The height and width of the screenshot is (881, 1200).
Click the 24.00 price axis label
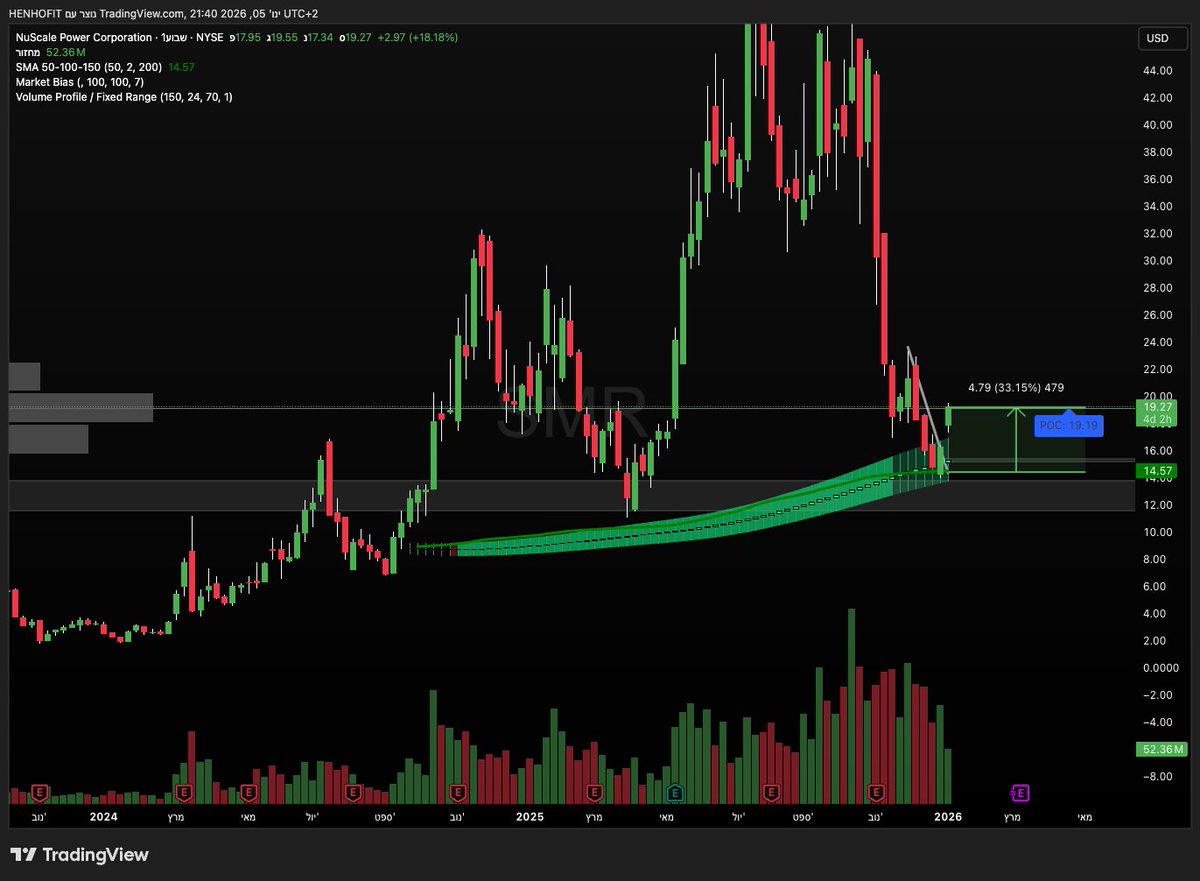point(1158,342)
